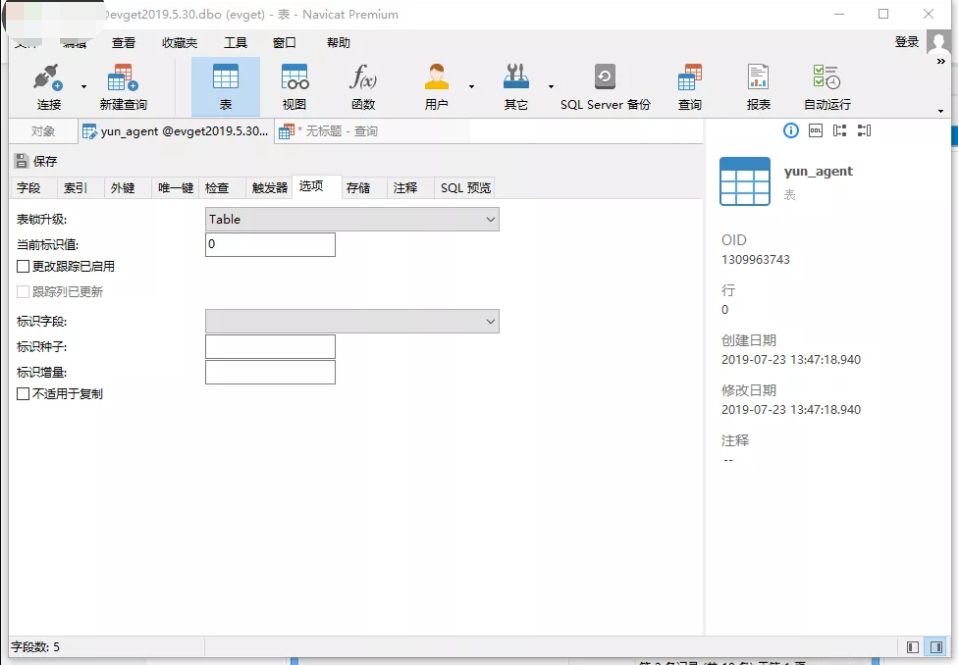Show the general info panel icon
This screenshot has width=958, height=665.
pyautogui.click(x=791, y=130)
